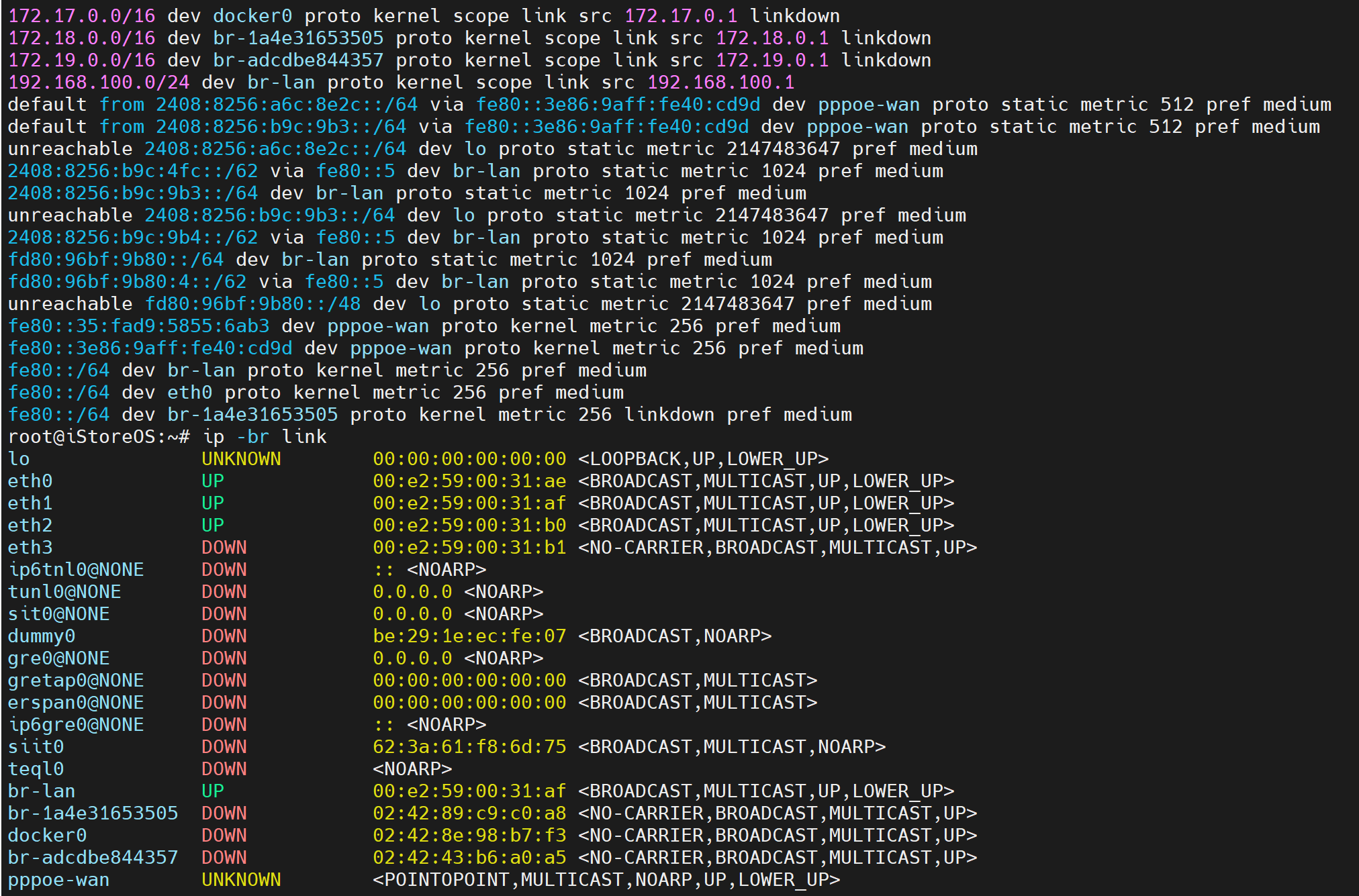Select the 192.168.100.0/24 subnet text

tap(99, 82)
